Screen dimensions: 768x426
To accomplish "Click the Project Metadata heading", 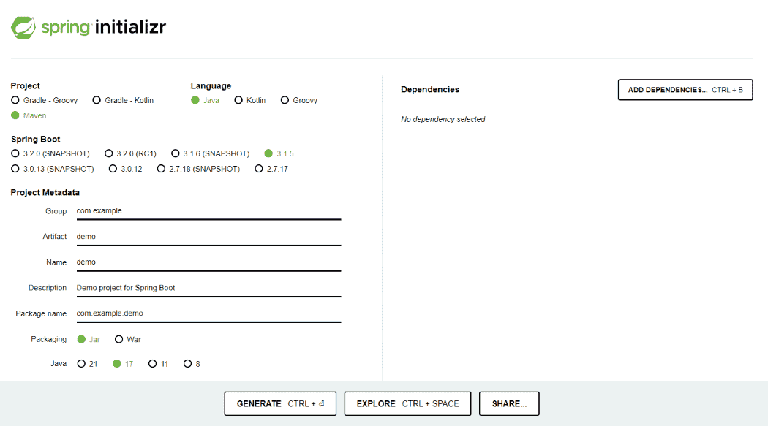I will [45, 192].
